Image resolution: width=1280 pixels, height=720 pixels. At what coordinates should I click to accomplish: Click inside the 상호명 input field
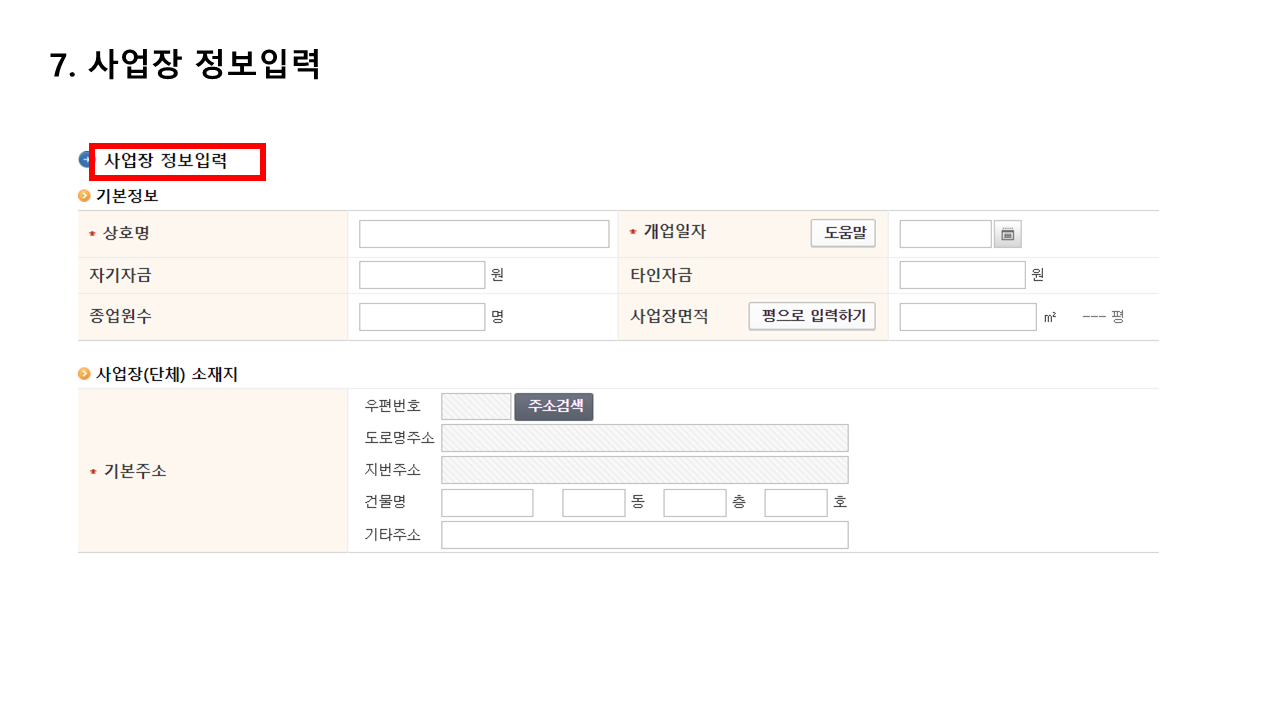click(x=484, y=233)
